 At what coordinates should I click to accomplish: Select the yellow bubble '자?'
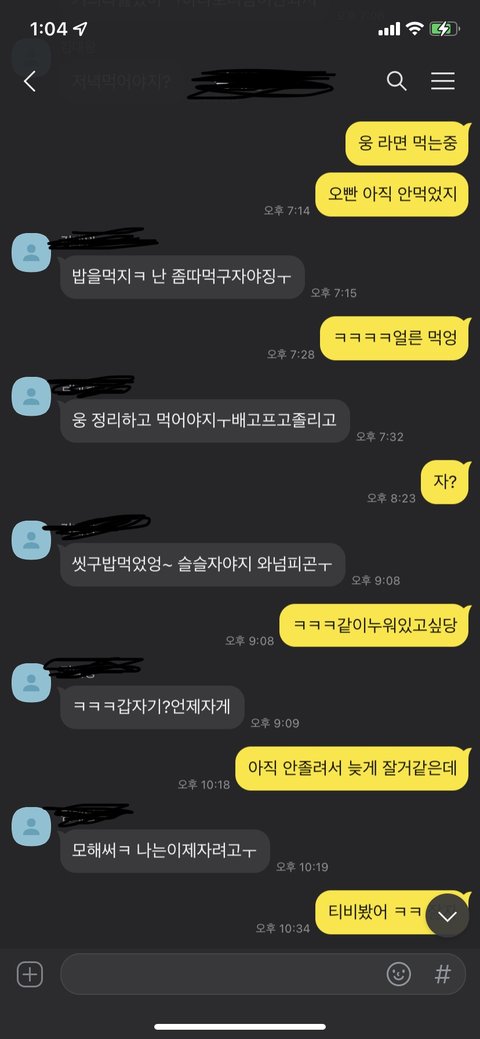(x=445, y=482)
